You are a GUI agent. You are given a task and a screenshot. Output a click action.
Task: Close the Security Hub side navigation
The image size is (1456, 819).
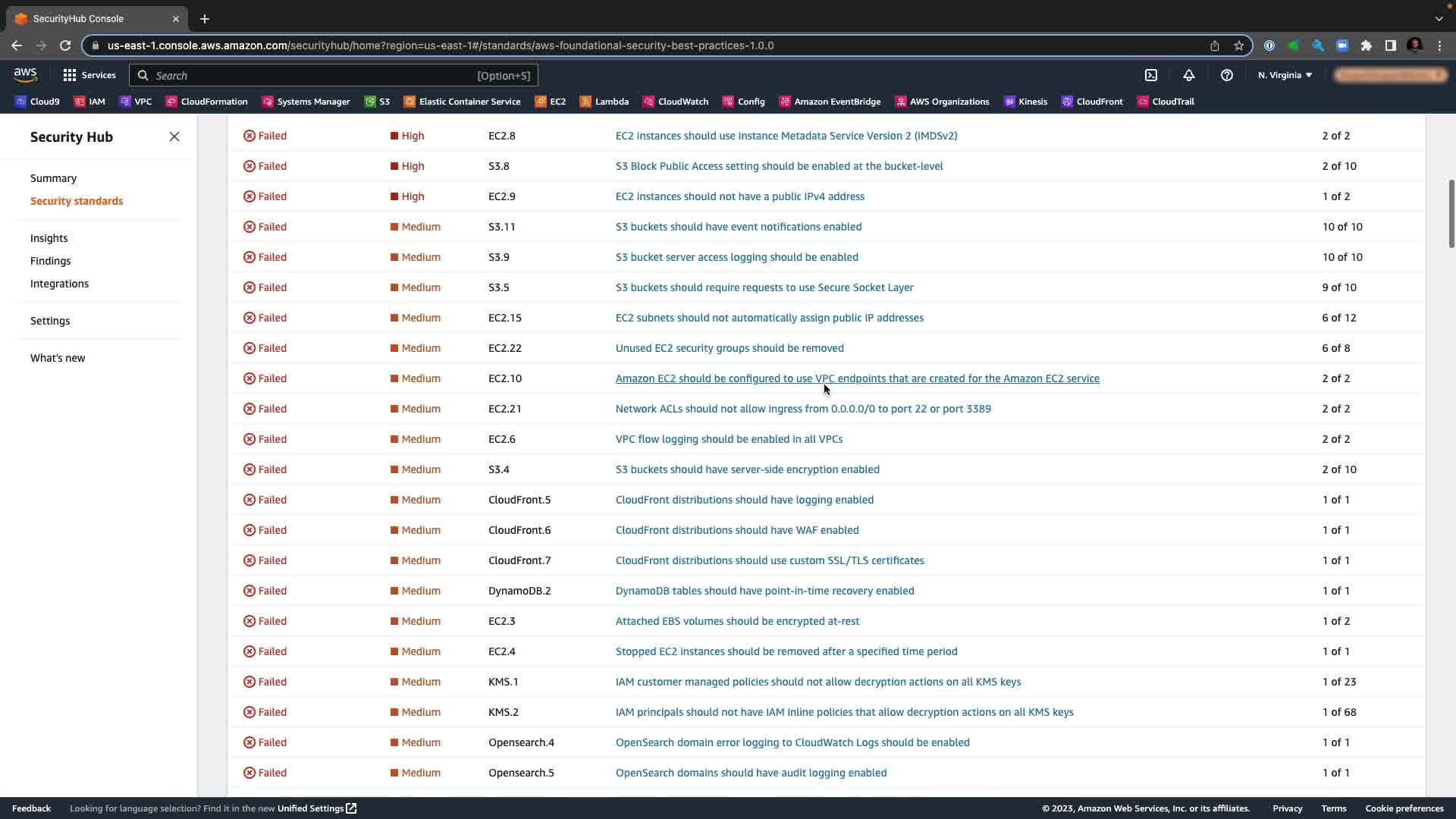tap(174, 136)
